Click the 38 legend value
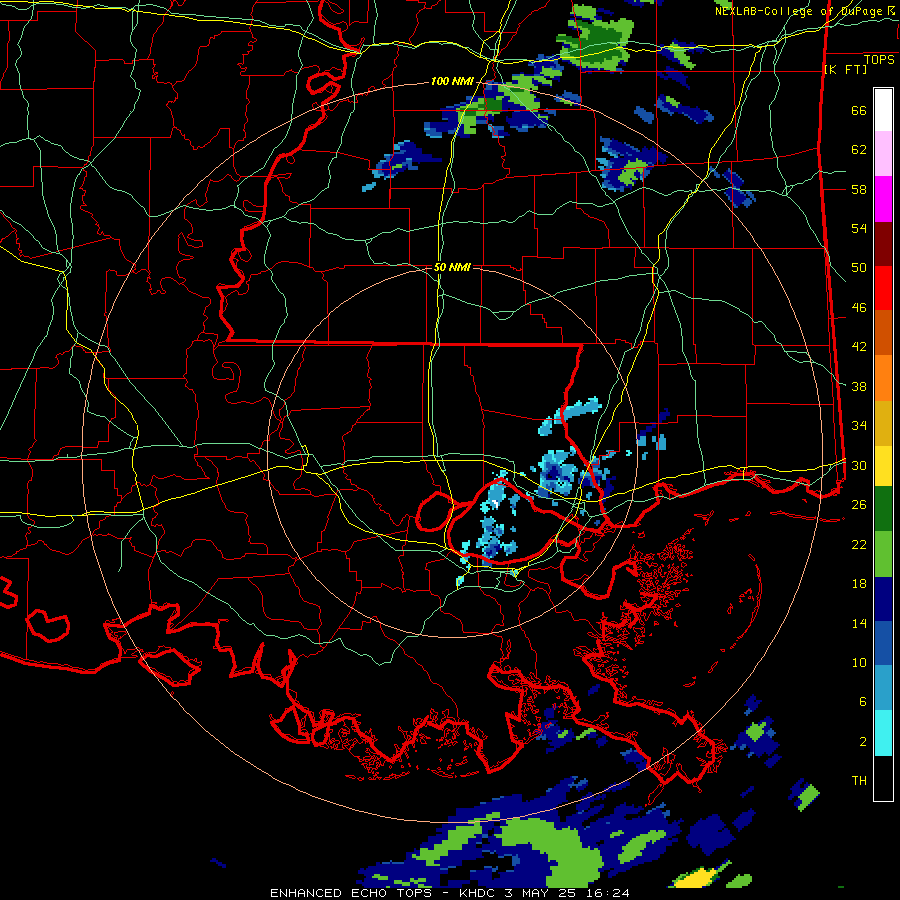Image resolution: width=900 pixels, height=900 pixels. (x=859, y=386)
